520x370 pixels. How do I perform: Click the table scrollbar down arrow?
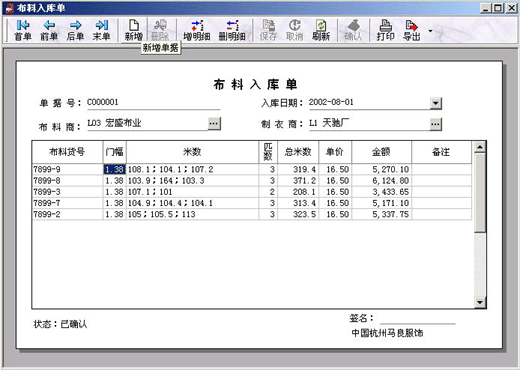pyautogui.click(x=480, y=302)
